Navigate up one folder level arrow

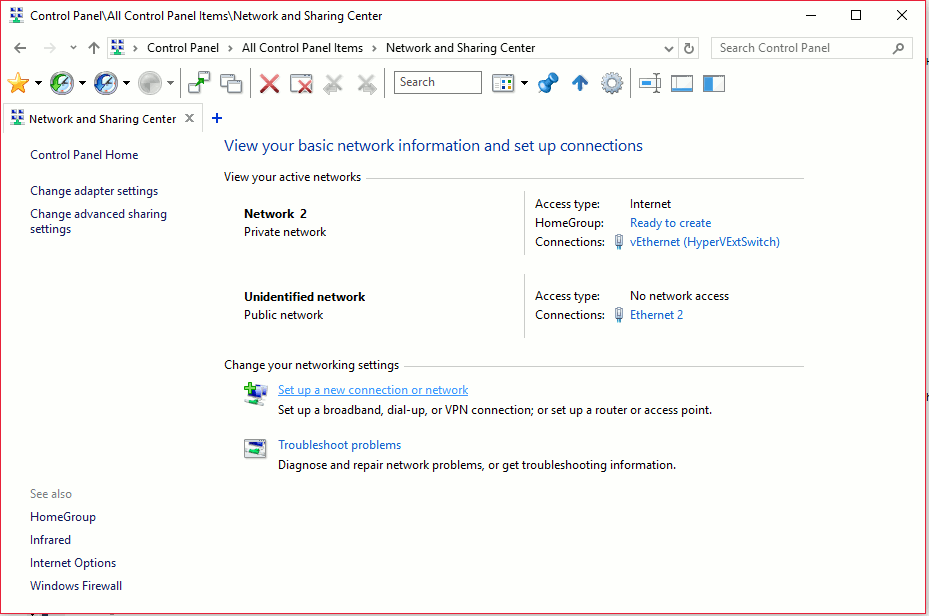pos(94,48)
